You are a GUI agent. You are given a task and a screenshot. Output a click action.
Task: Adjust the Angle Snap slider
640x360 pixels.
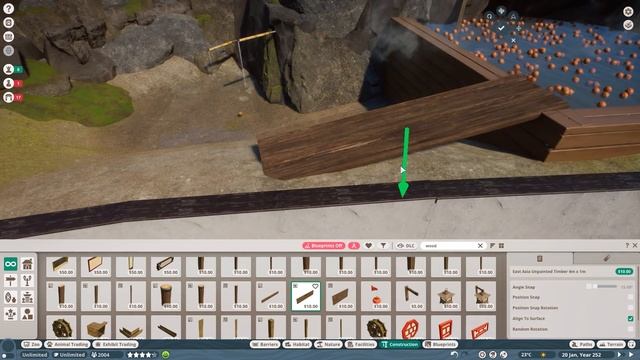pos(606,287)
